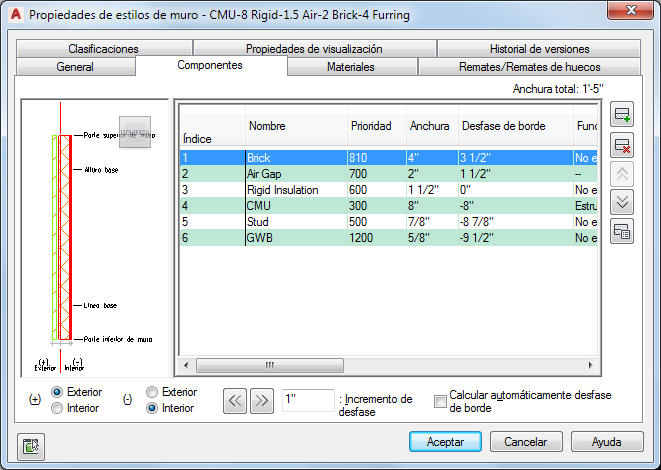The width and height of the screenshot is (661, 470).
Task: Click the Cancelar button
Action: click(526, 442)
